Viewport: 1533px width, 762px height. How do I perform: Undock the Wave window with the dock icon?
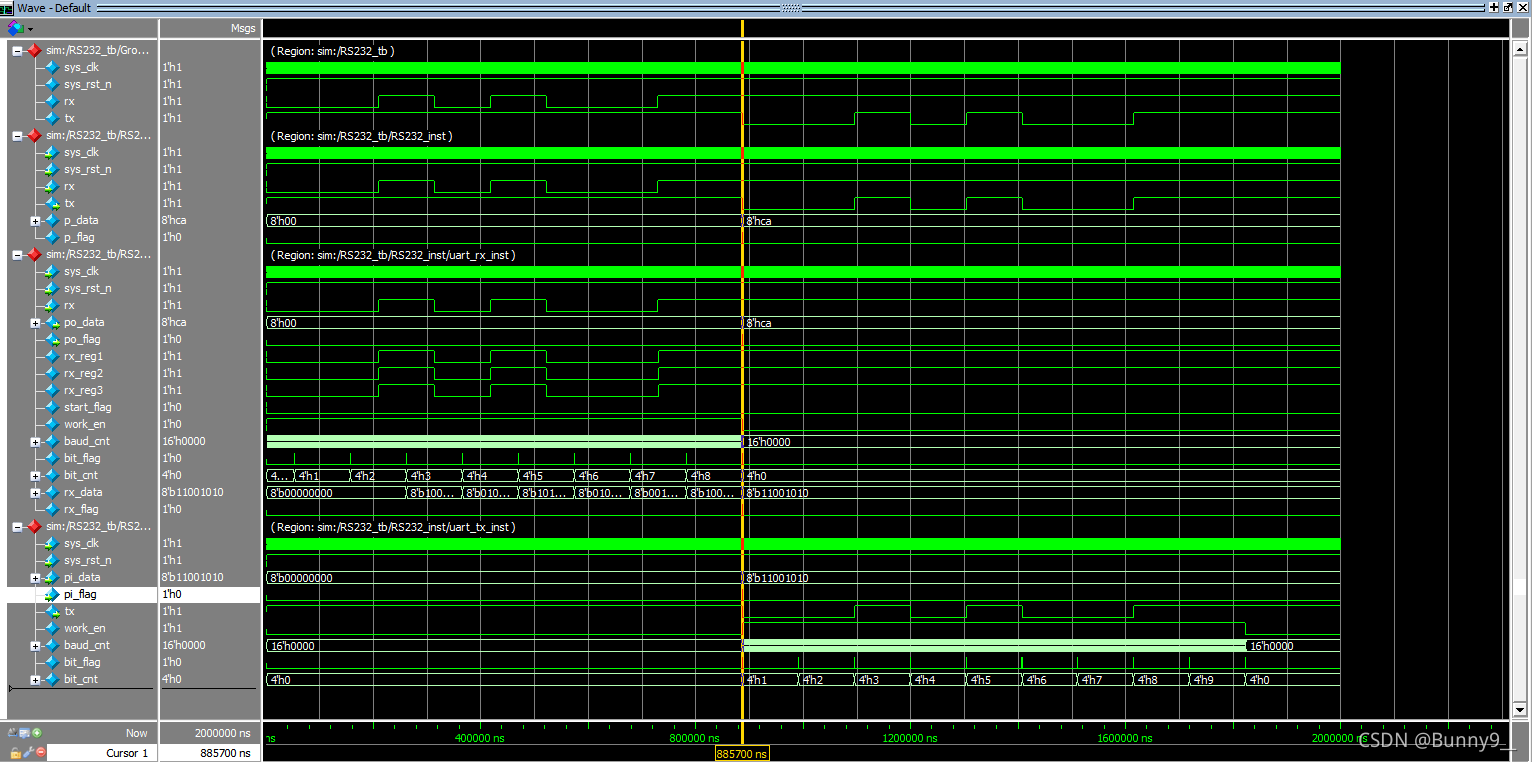(x=1508, y=7)
